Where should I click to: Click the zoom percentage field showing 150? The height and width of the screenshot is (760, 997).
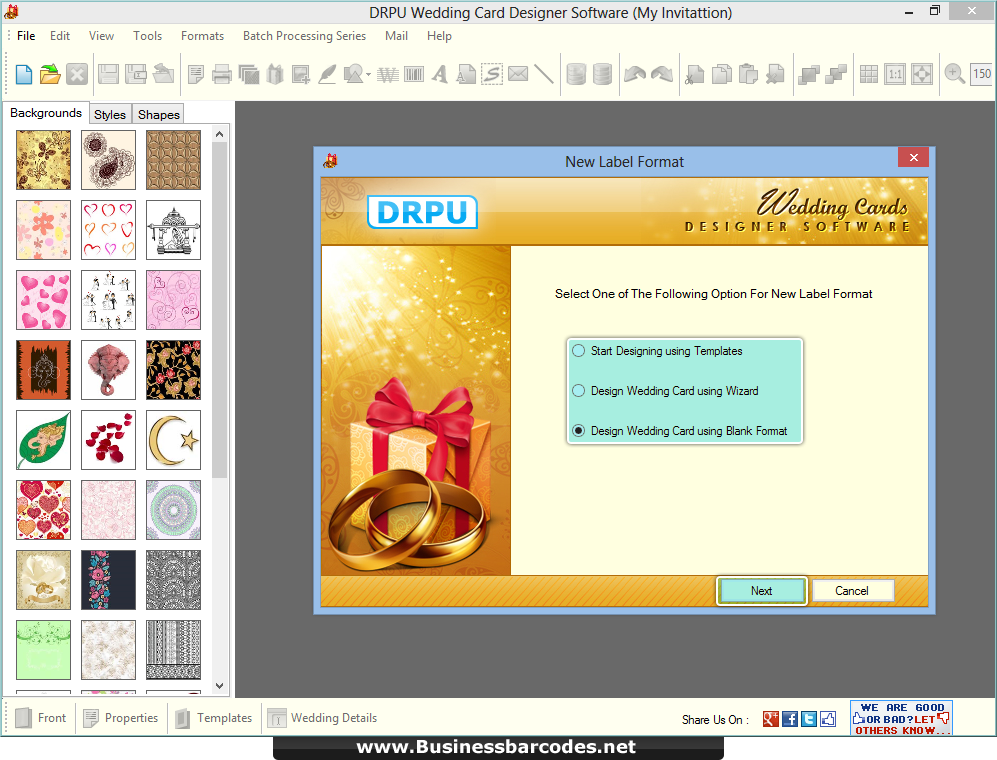[x=982, y=74]
